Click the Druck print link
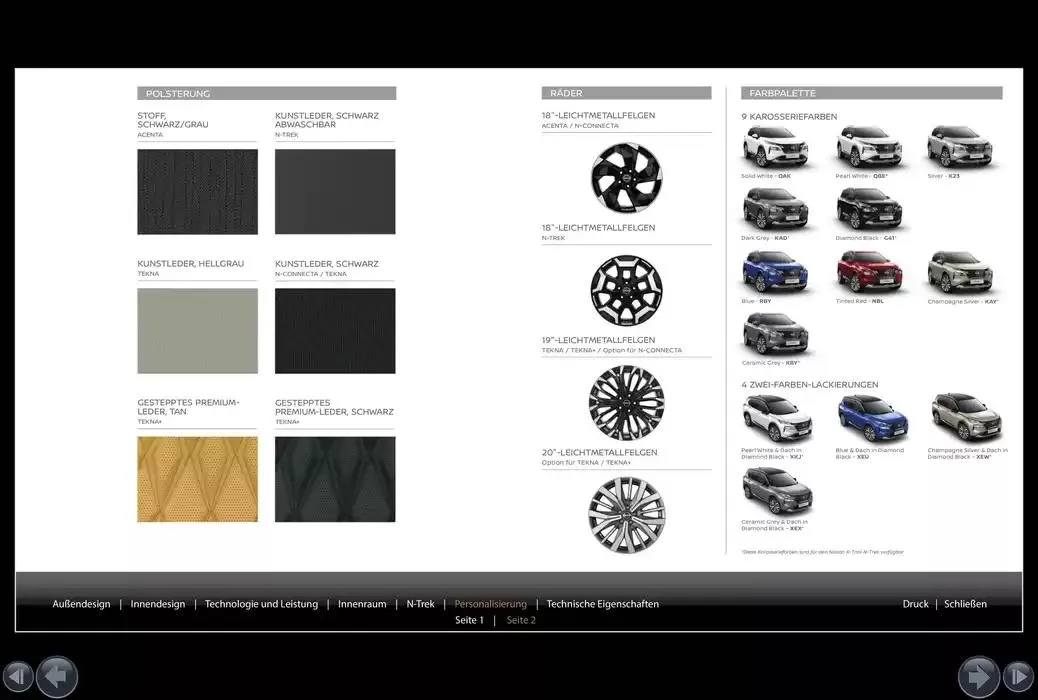 [915, 604]
